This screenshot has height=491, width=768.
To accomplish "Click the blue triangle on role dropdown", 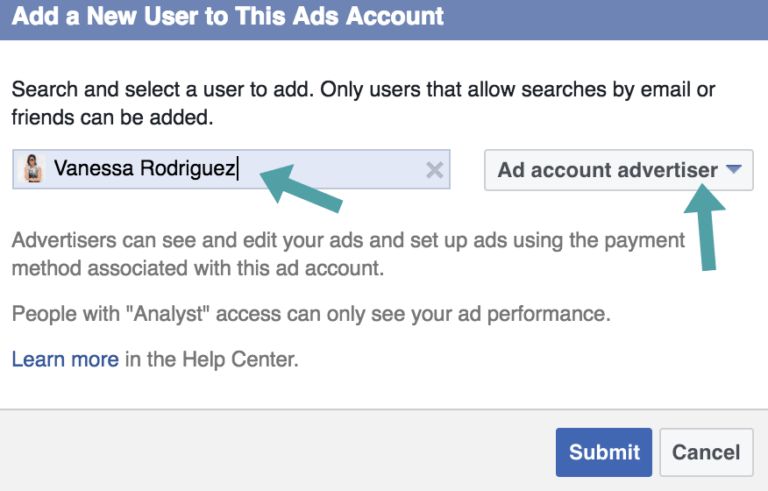I will tap(734, 170).
